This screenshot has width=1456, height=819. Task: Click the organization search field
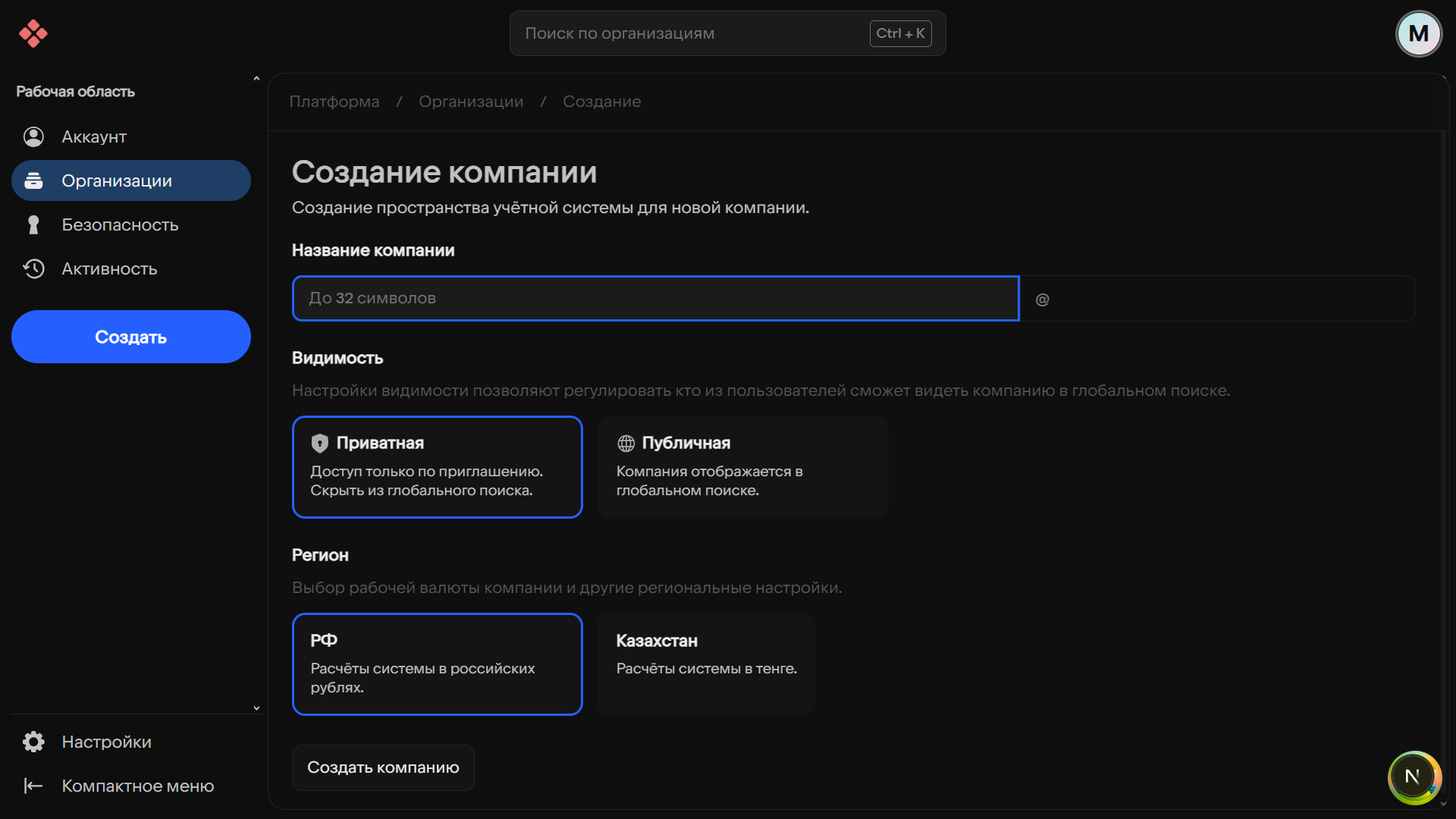(694, 33)
